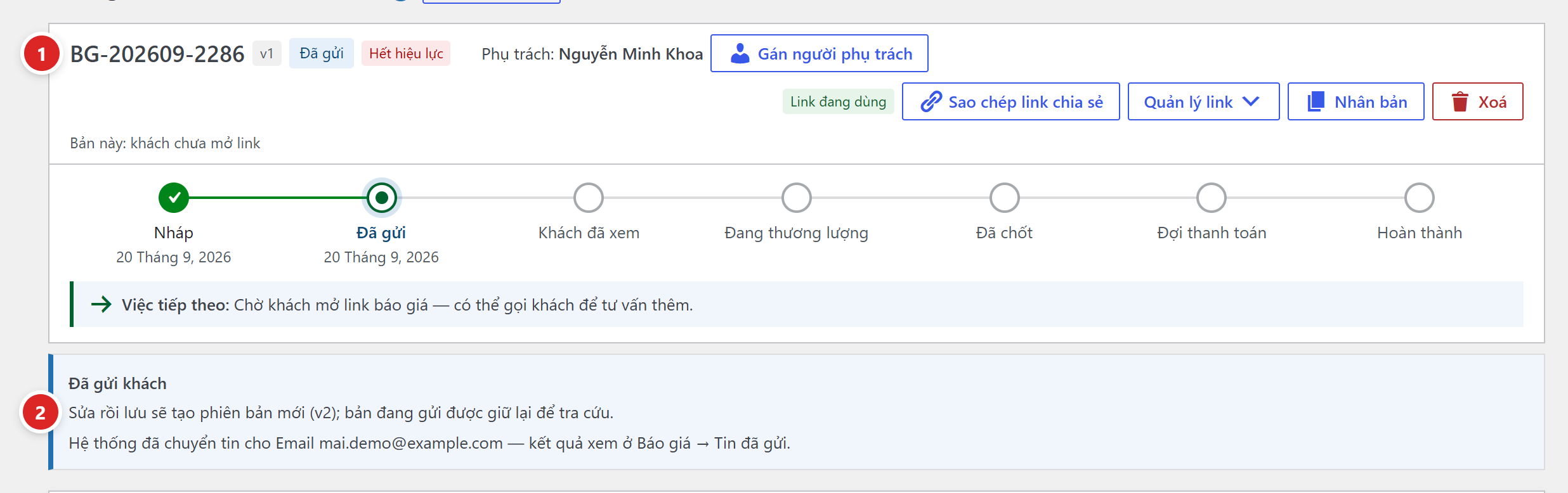This screenshot has width=1568, height=493.
Task: Click the Việc tiếp theo label
Action: point(176,305)
